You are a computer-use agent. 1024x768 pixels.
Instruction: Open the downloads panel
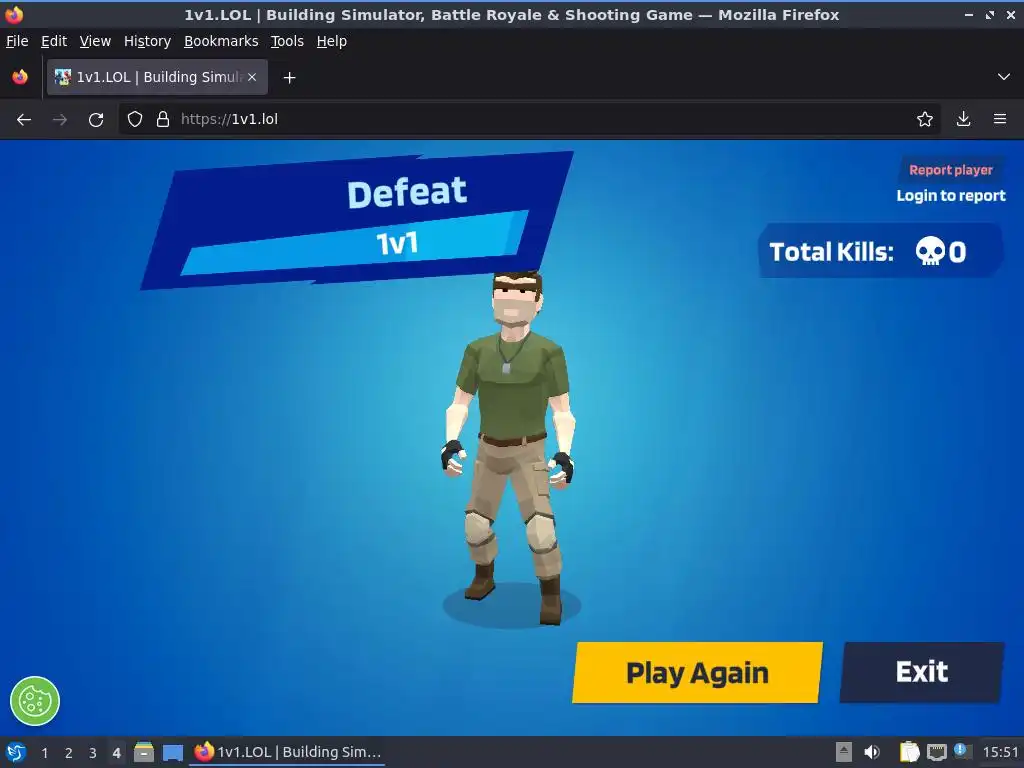coord(963,119)
